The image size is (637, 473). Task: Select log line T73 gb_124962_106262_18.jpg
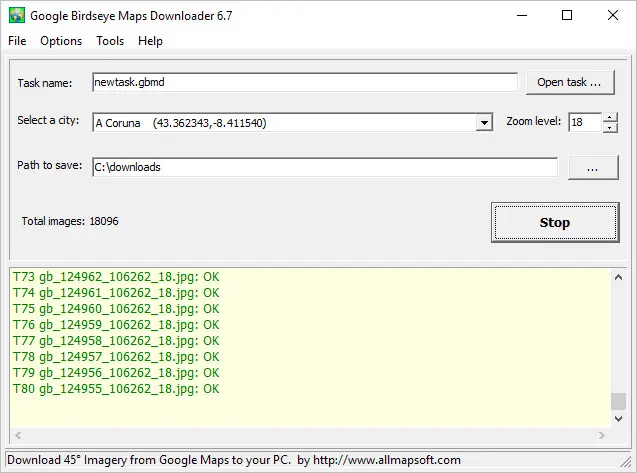[x=116, y=277]
